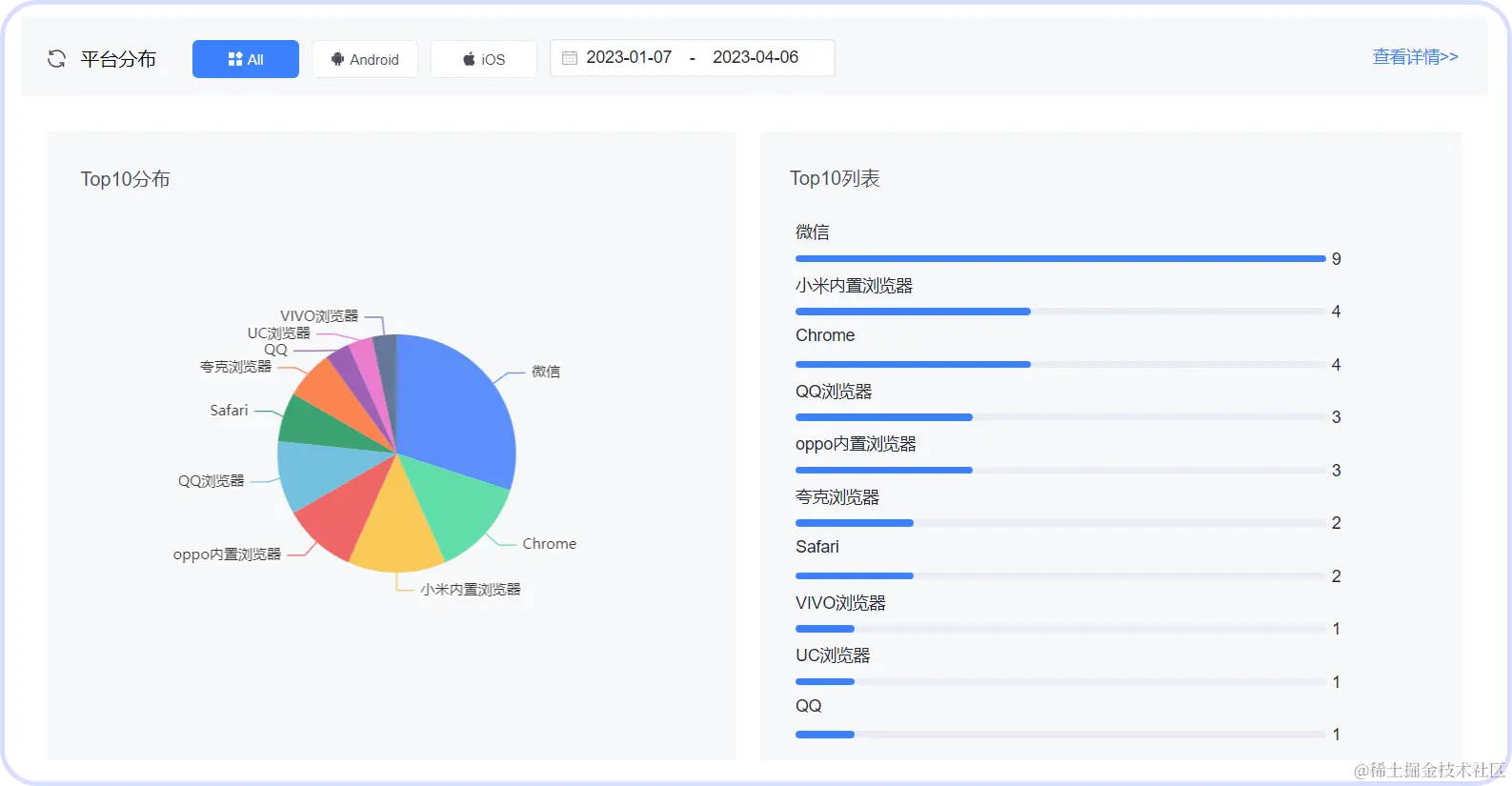Open the 查看详情>> link
This screenshot has height=786, width=1512.
tap(1415, 57)
